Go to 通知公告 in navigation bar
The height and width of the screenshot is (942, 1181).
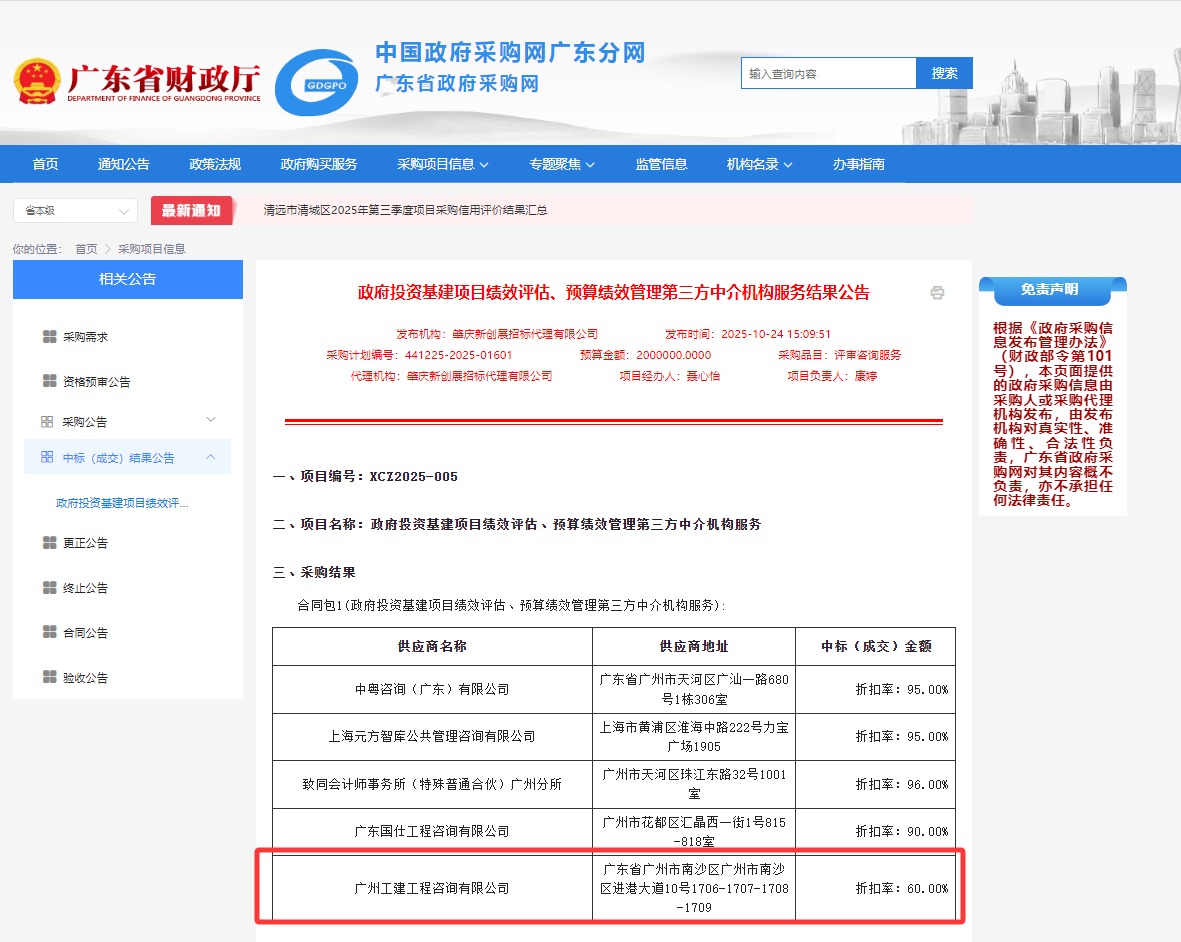pos(123,164)
